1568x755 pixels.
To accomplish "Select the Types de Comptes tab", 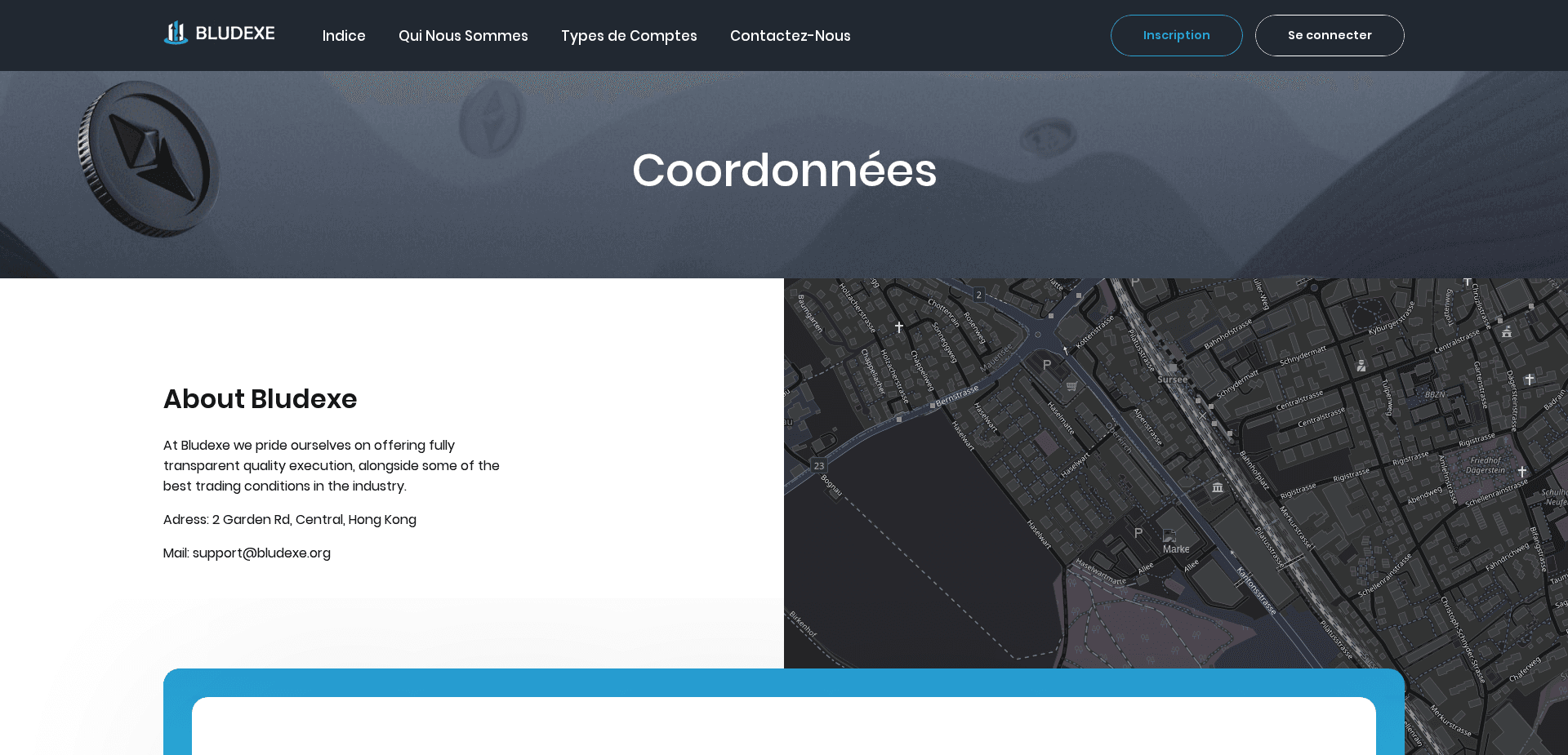I will point(629,36).
